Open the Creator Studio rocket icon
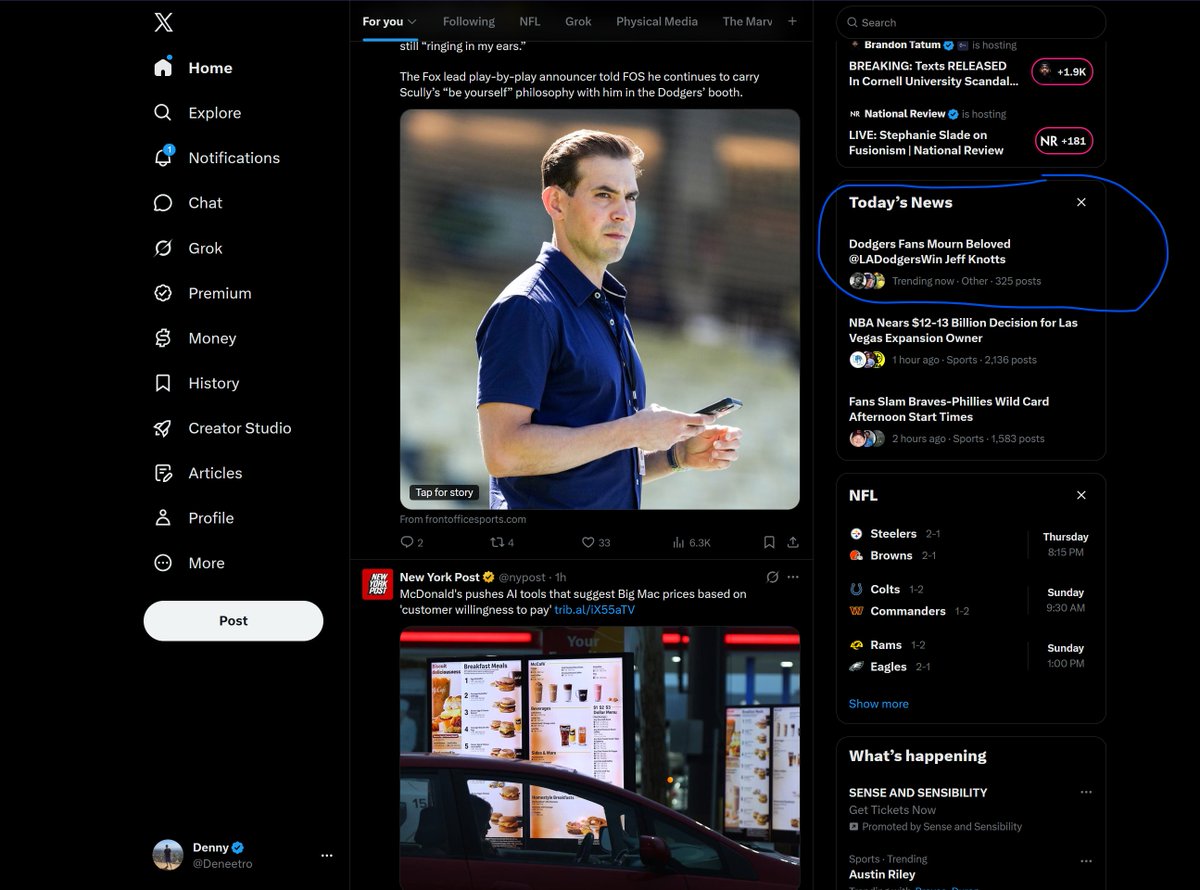Screen dimensions: 1200x890 pyautogui.click(x=163, y=428)
